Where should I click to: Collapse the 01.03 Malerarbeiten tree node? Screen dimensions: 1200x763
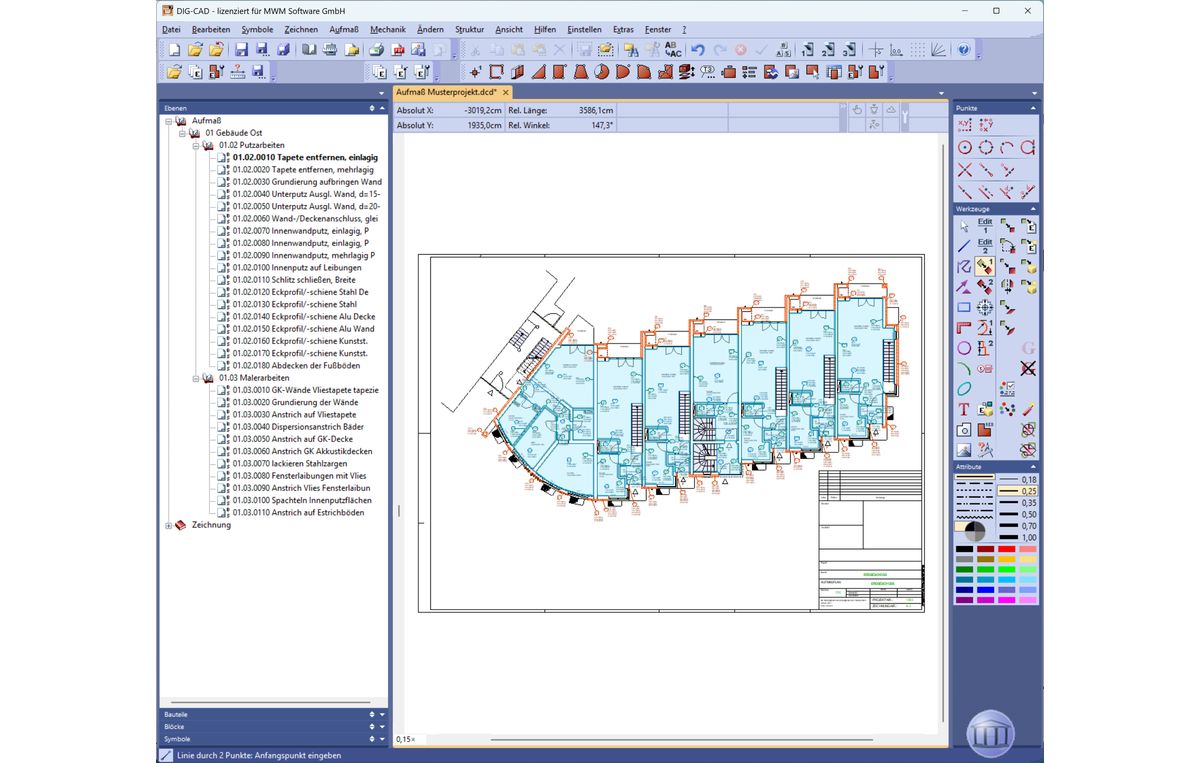pyautogui.click(x=197, y=378)
